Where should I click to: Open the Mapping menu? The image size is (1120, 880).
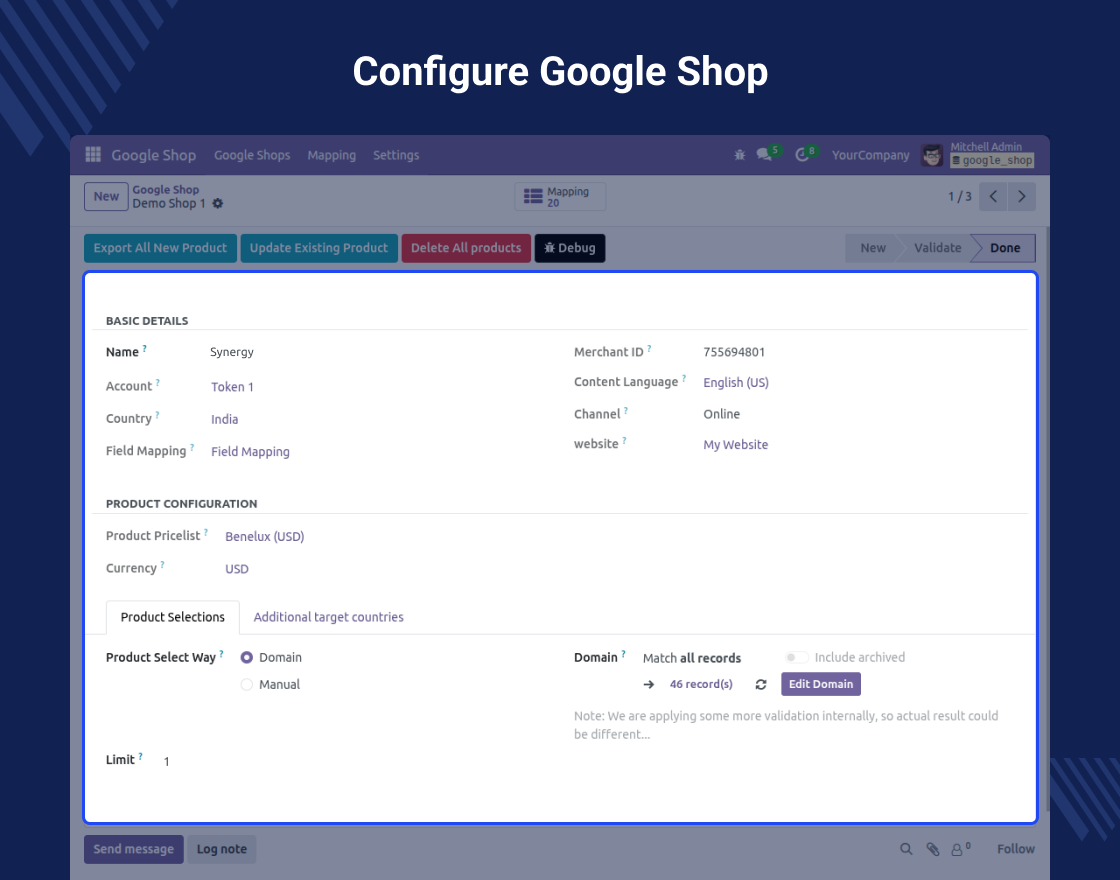click(x=331, y=155)
